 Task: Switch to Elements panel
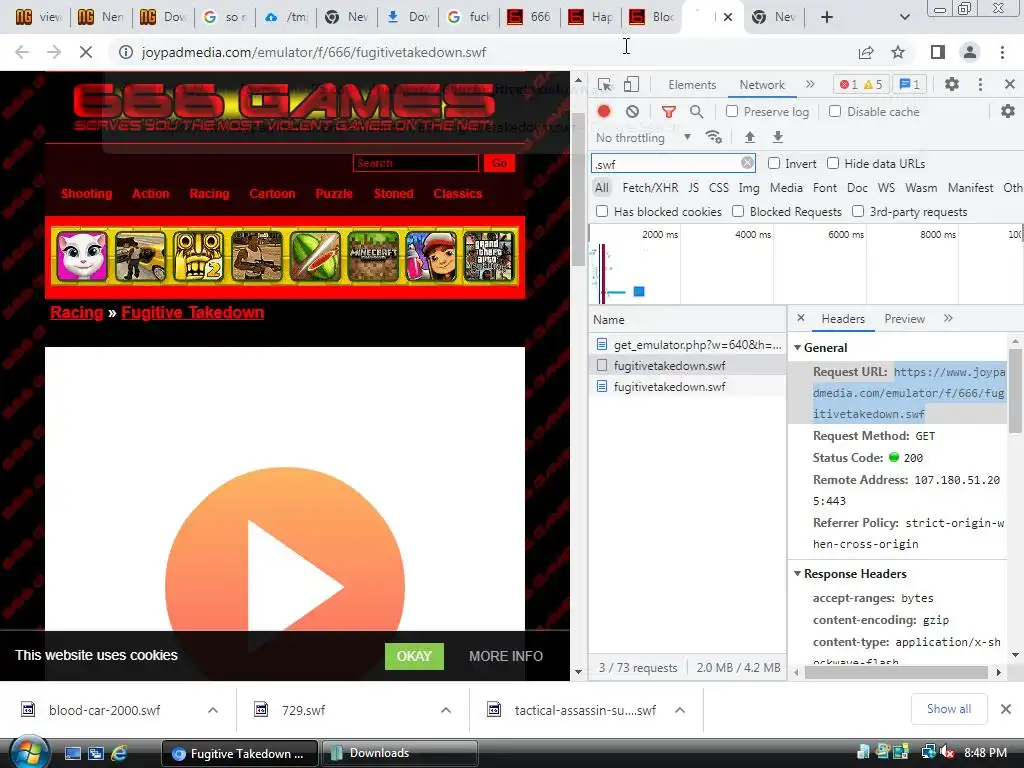[692, 85]
